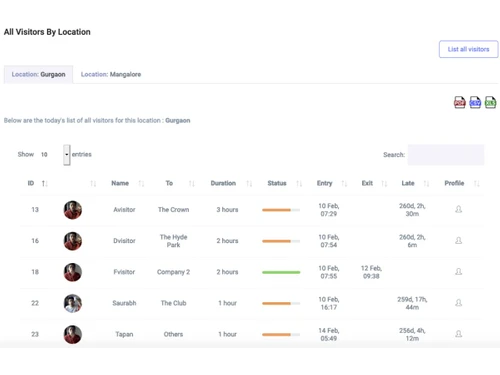Click the name Saurabh
Viewport: 500px width, 375px height.
point(124,303)
